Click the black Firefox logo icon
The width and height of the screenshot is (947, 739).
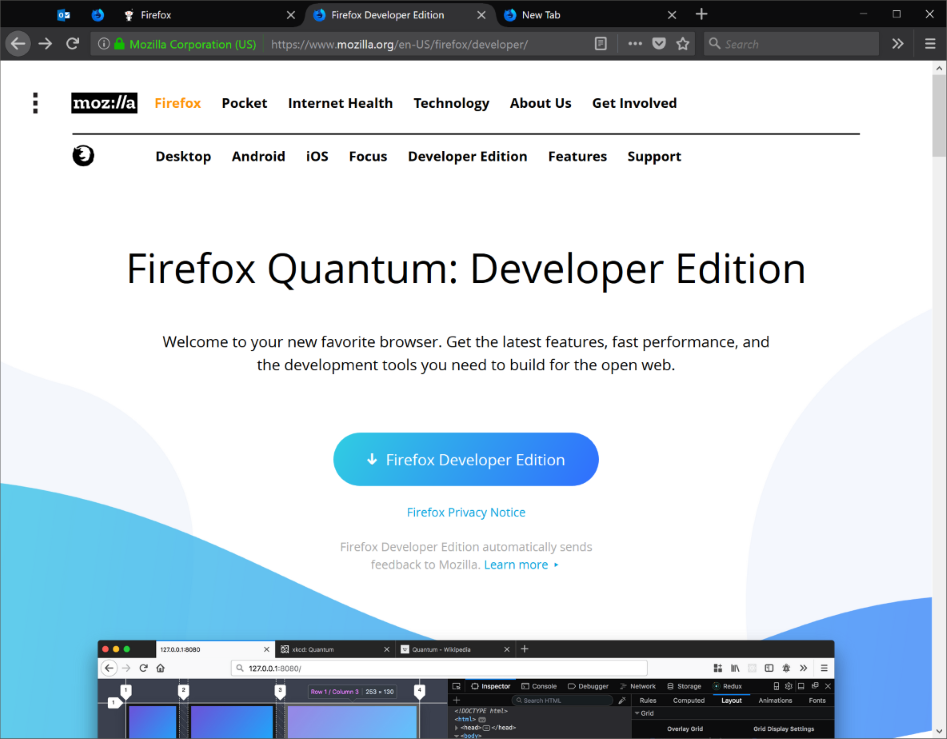tap(83, 156)
